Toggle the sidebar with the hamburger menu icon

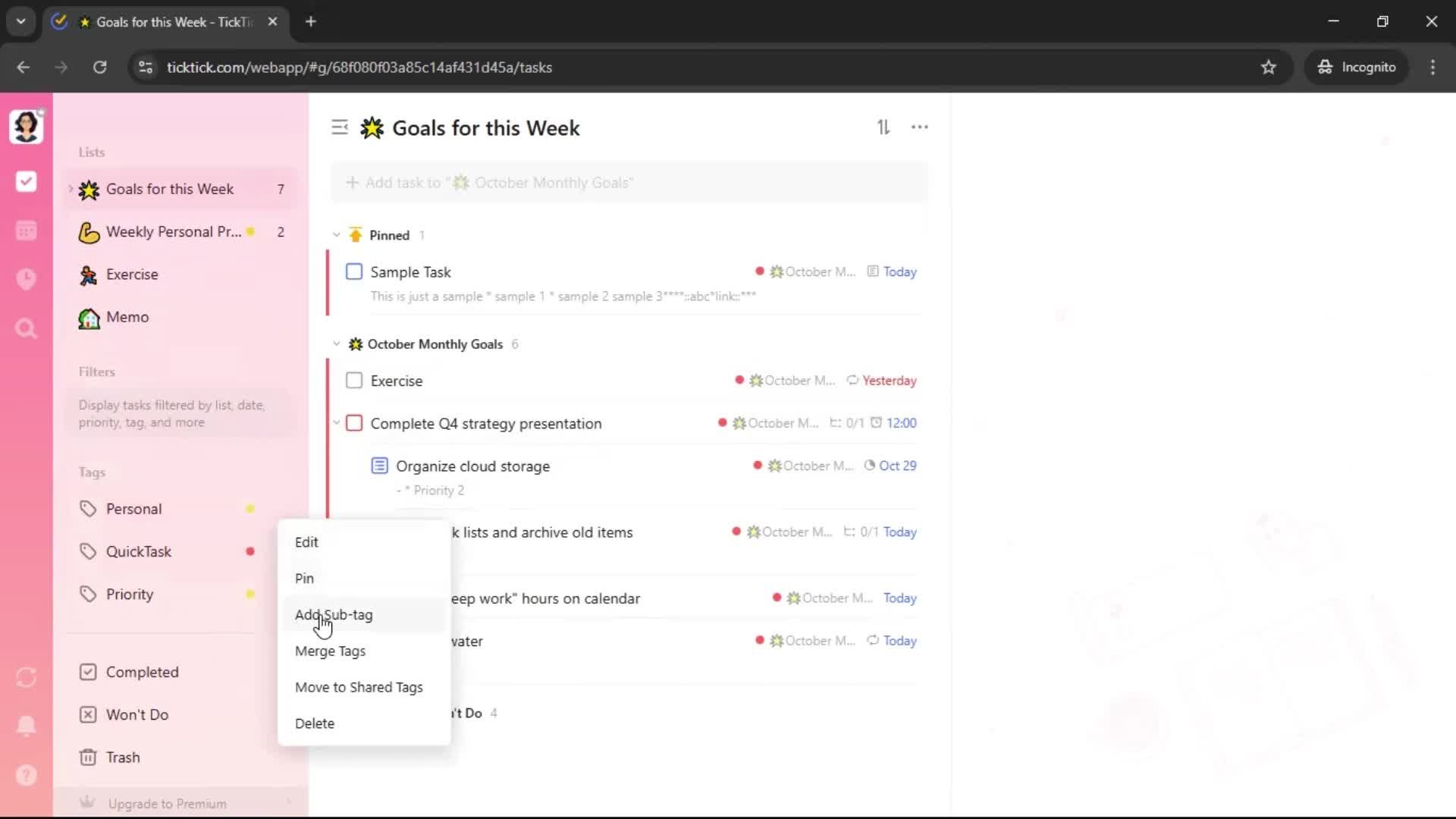[340, 127]
